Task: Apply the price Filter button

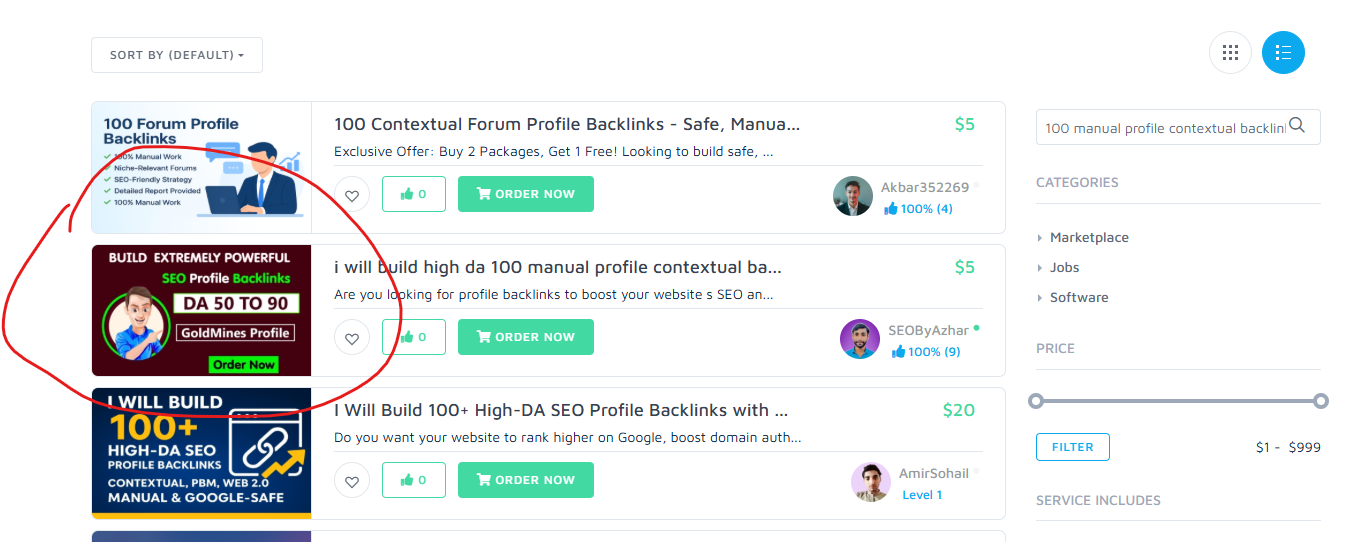Action: point(1072,447)
